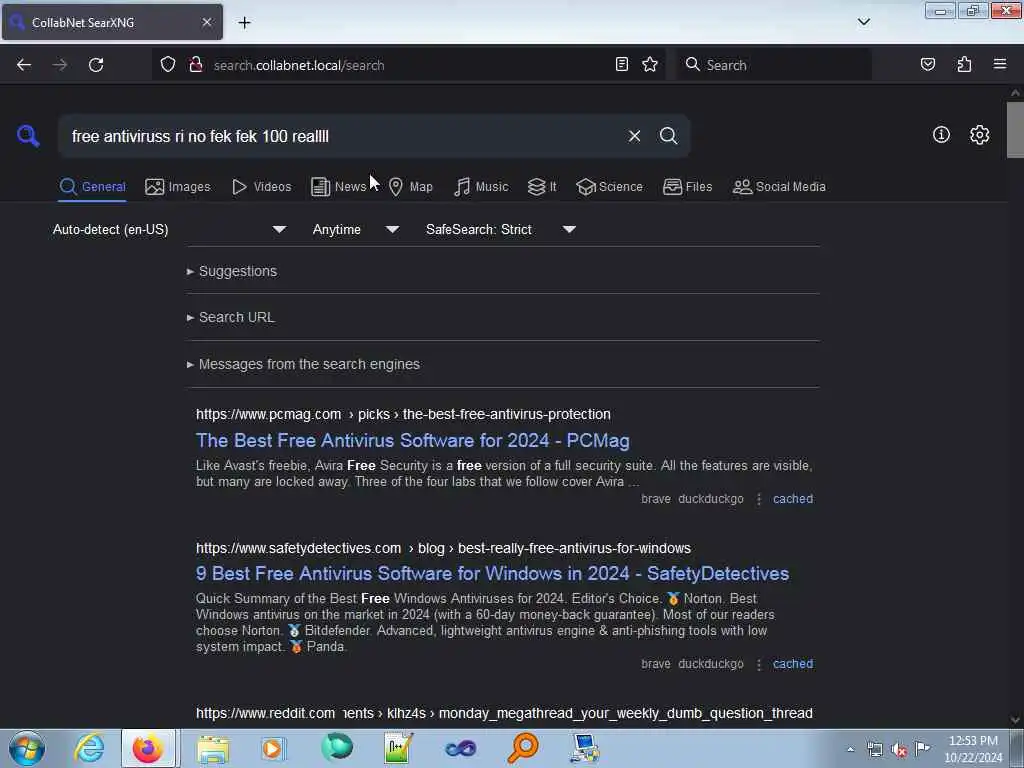
Task: Switch to Map category
Action: click(x=411, y=187)
